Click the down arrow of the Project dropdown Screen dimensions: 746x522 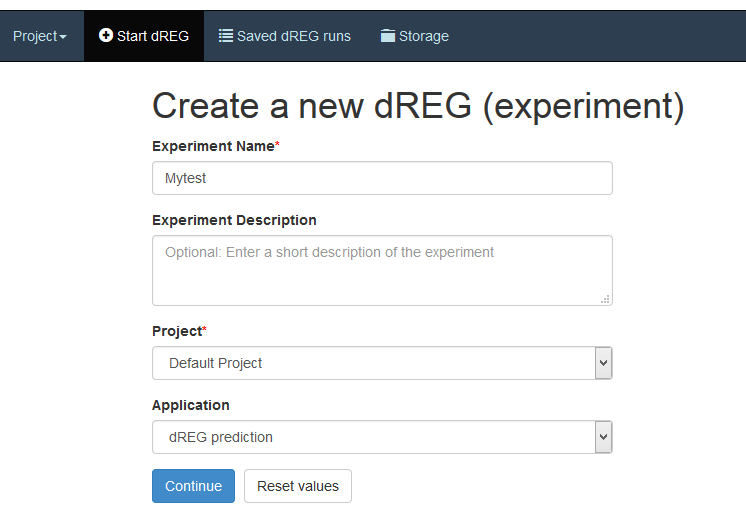(603, 363)
